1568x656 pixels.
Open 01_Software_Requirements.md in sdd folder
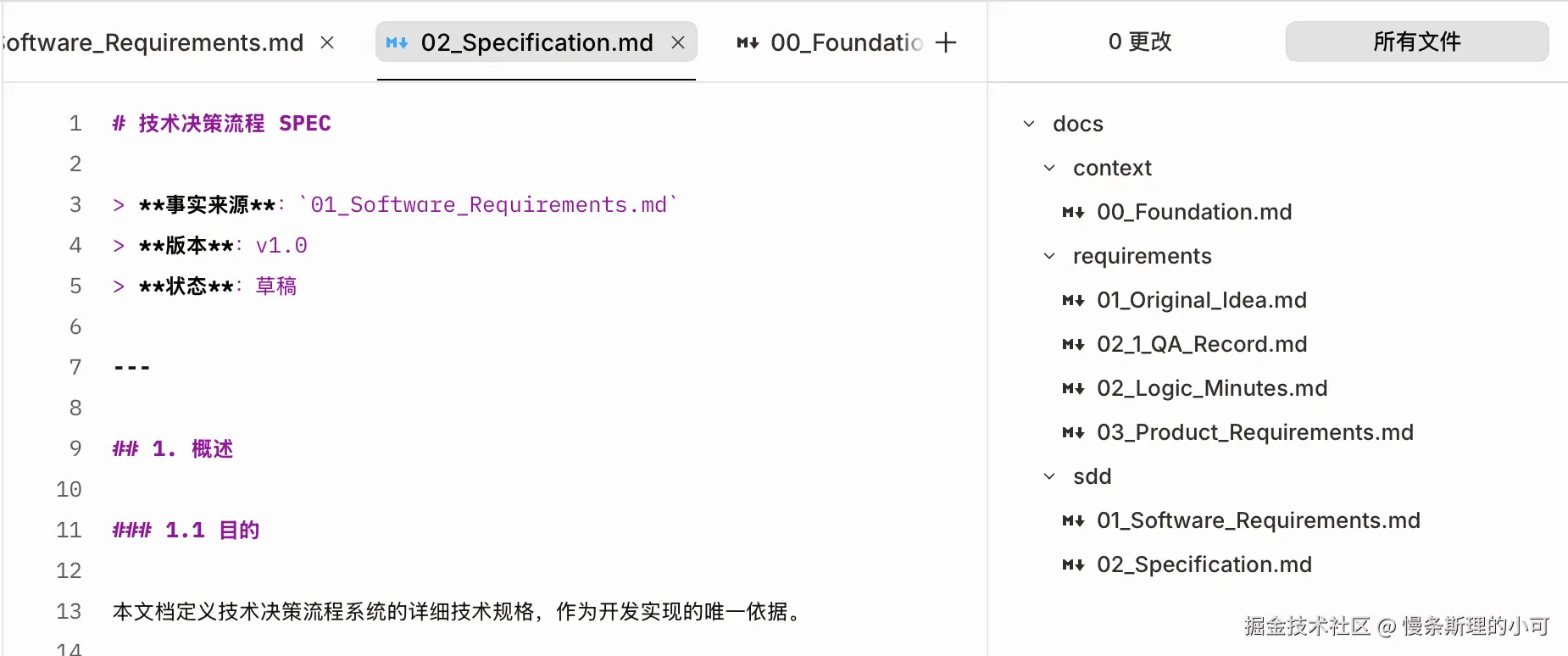[1258, 520]
